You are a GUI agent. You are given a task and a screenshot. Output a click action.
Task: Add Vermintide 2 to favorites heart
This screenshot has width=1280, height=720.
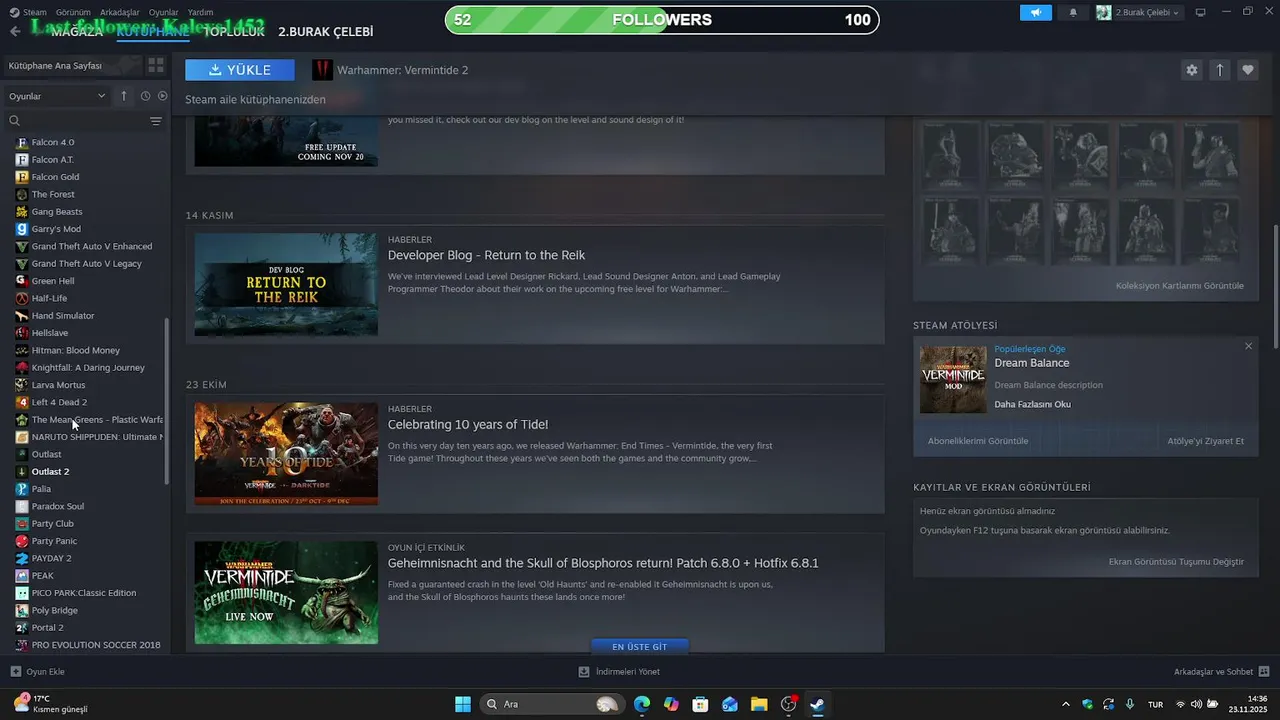(x=1247, y=70)
